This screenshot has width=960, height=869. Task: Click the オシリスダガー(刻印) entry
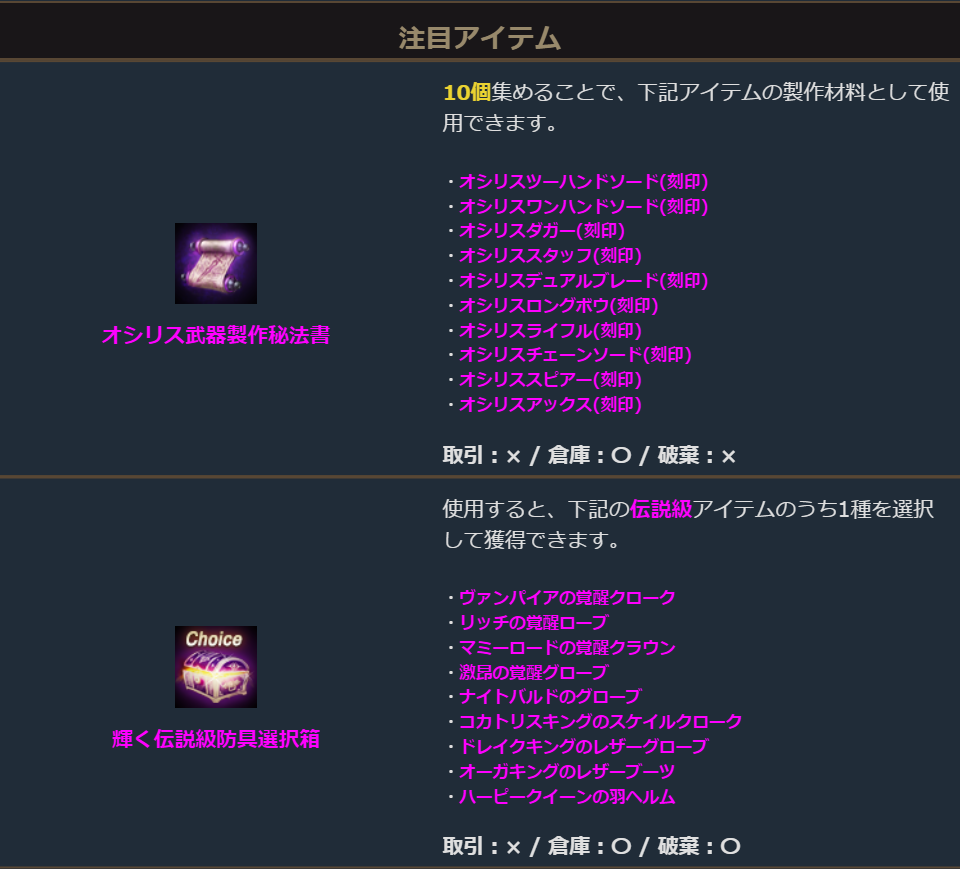[x=542, y=231]
